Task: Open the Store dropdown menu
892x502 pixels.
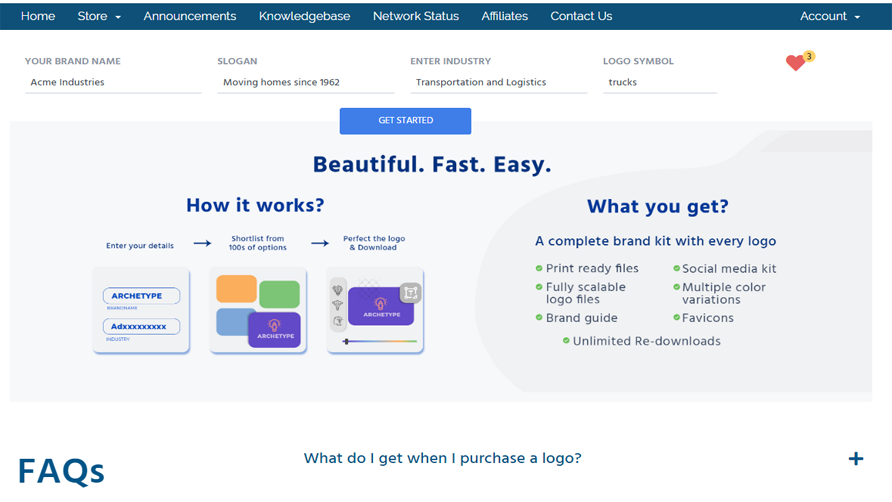Action: [99, 16]
